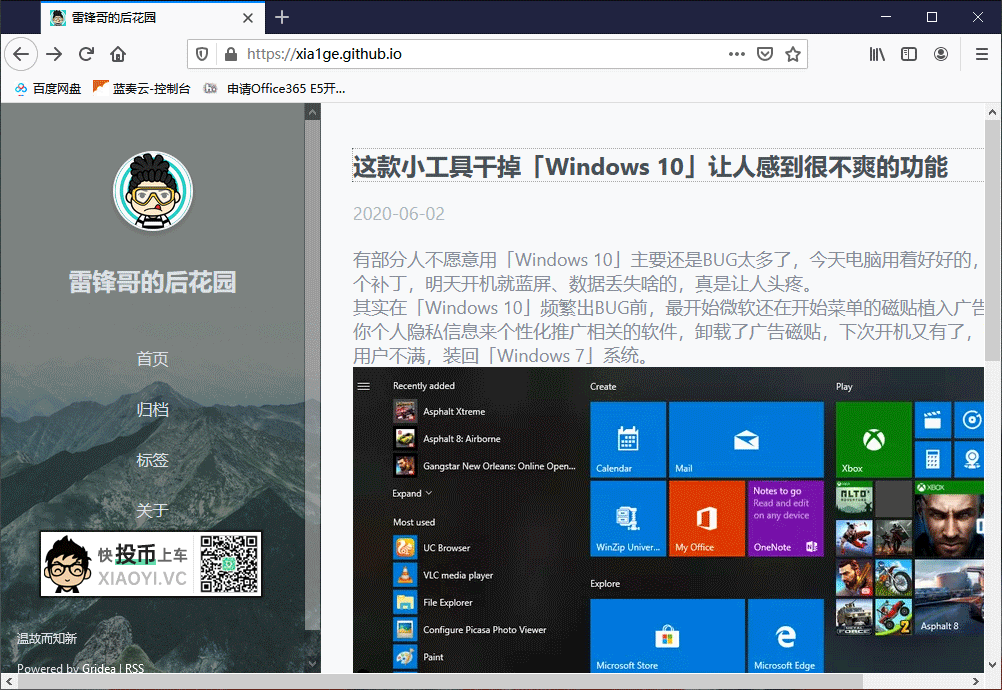
Task: Open the 百度网盘 bookmark
Action: click(48, 89)
